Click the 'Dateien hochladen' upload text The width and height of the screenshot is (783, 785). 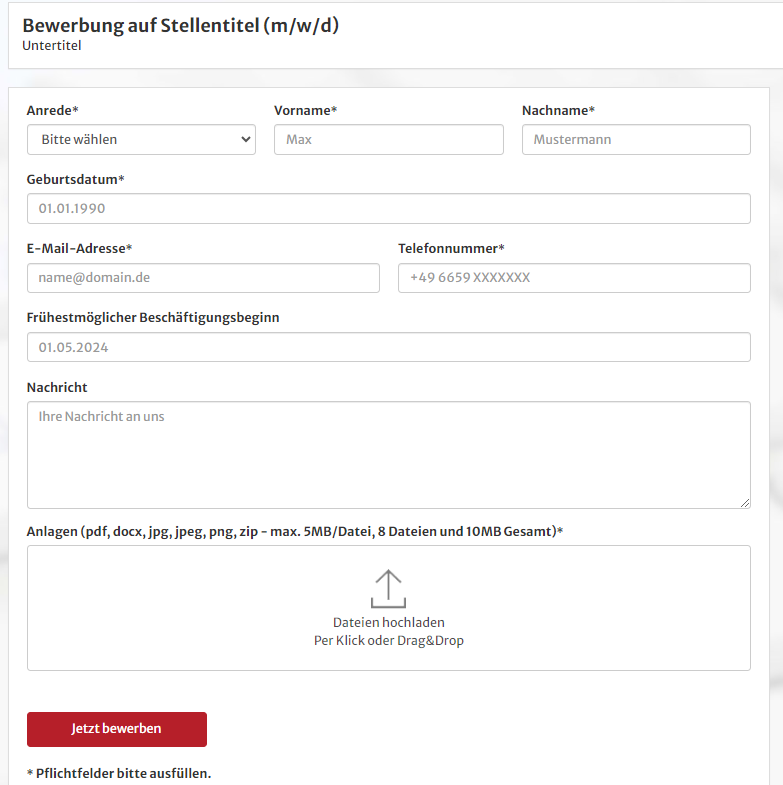coord(388,622)
